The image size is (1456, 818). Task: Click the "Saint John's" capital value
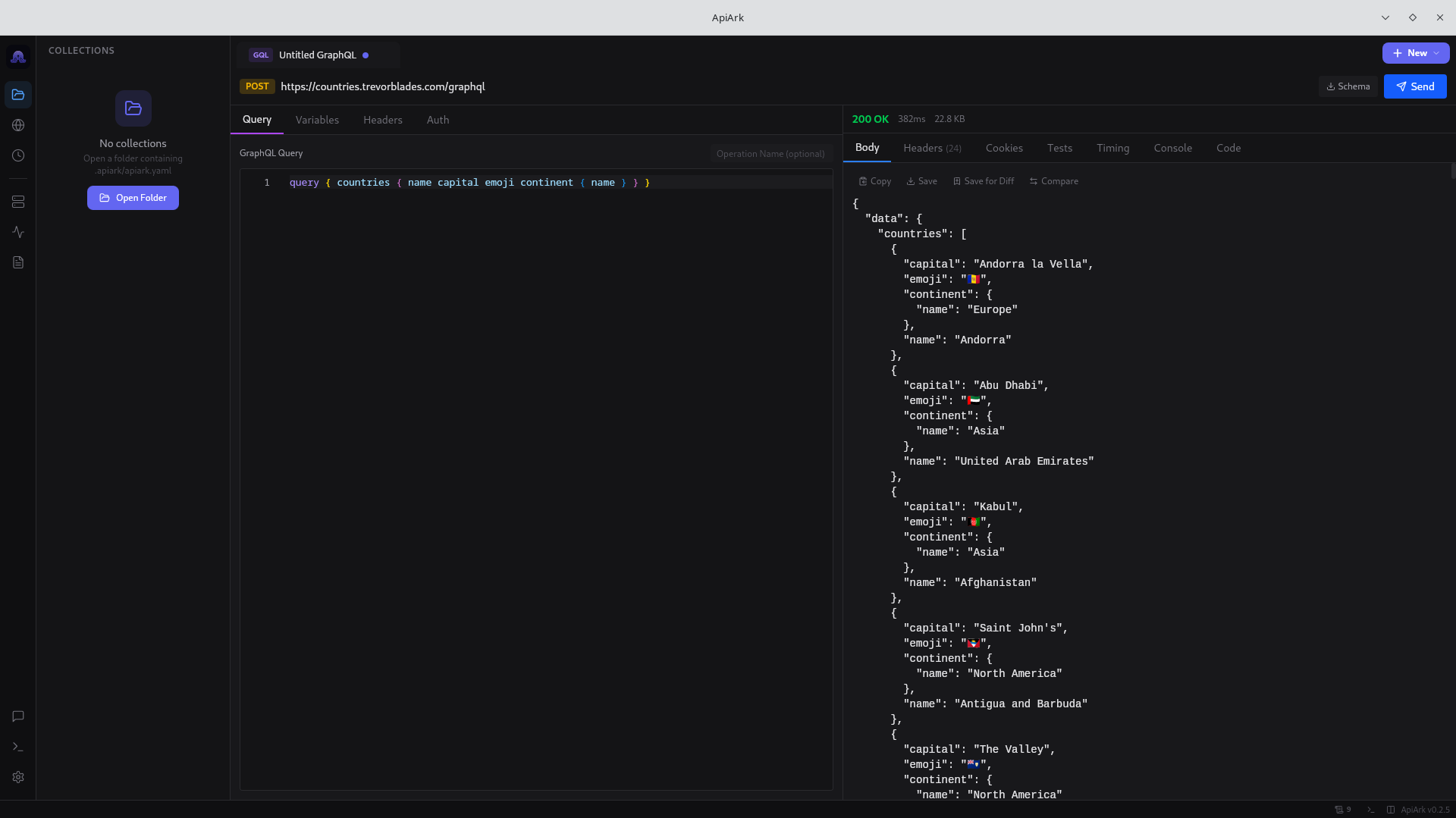pos(1018,628)
